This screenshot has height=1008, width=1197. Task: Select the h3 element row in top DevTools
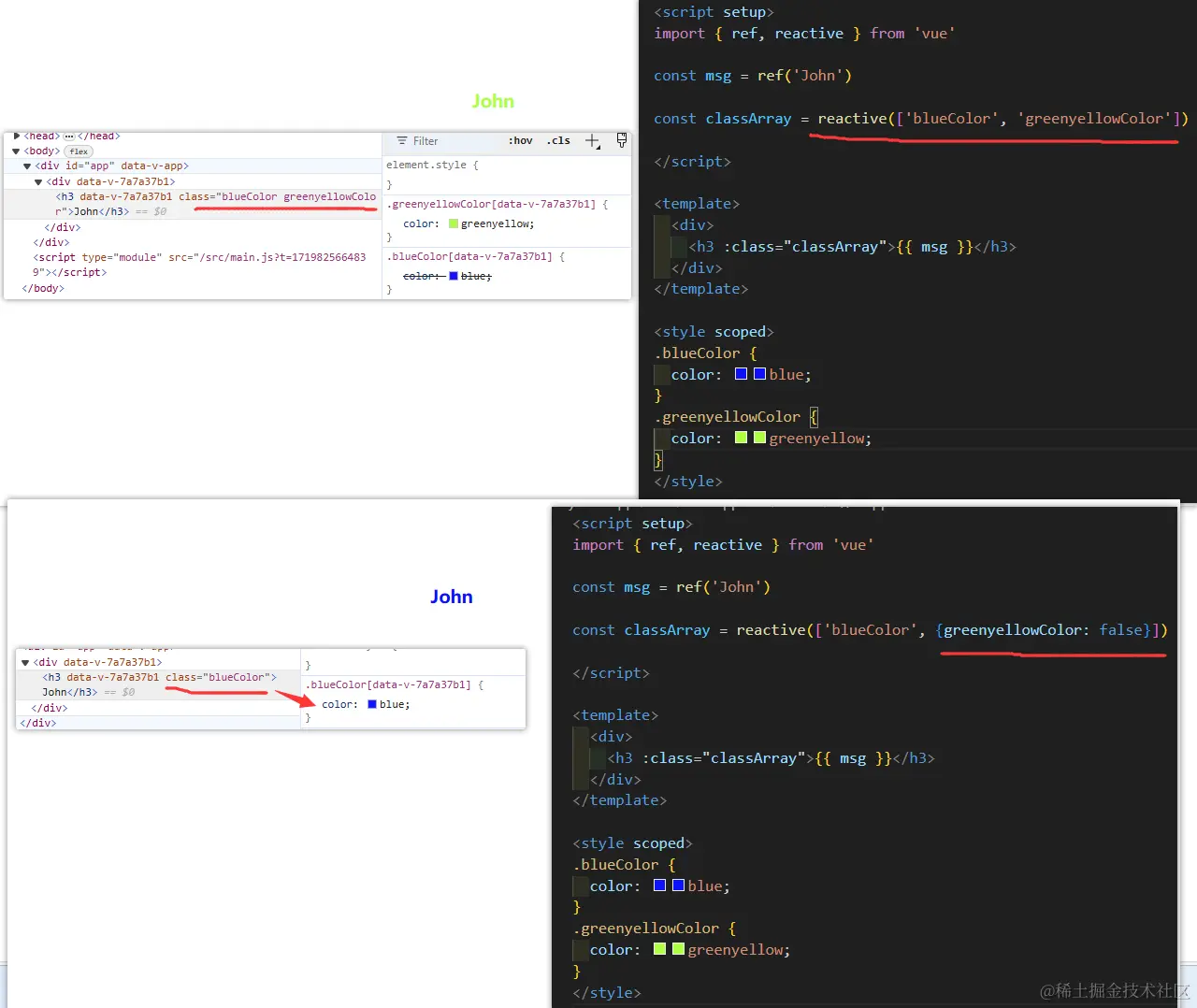192,205
